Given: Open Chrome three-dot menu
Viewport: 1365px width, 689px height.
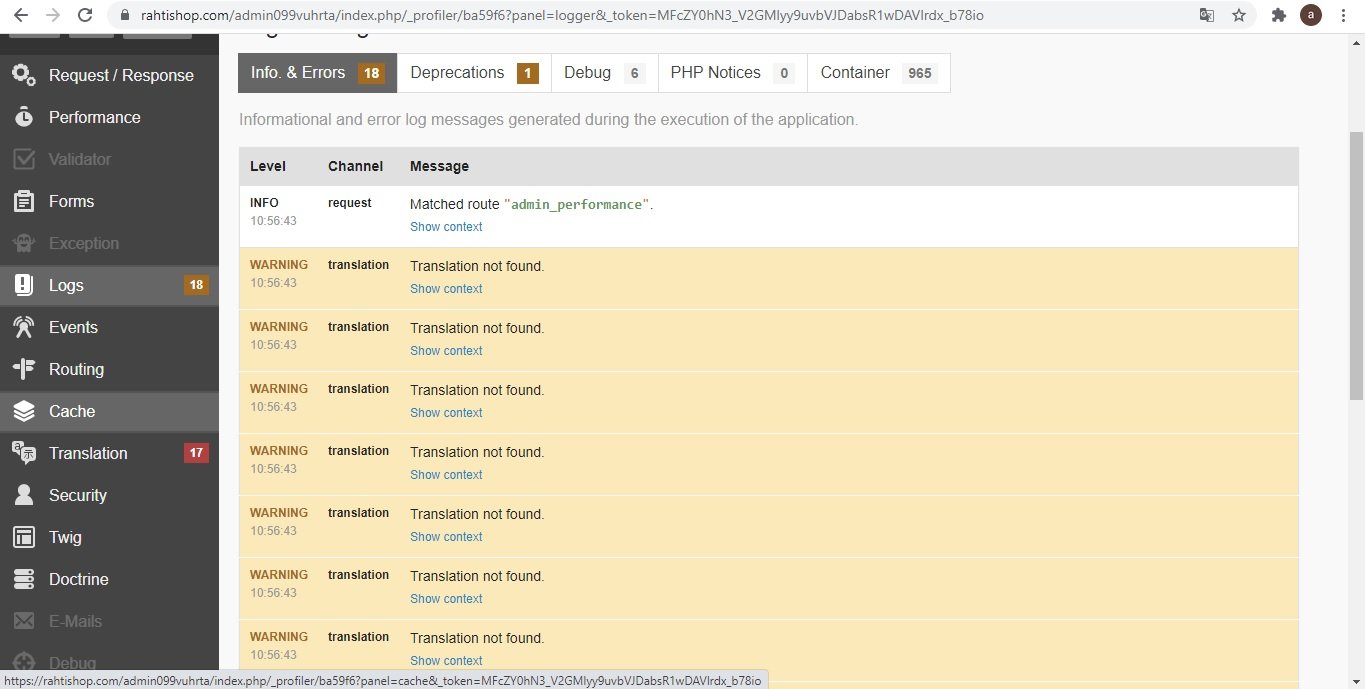Looking at the screenshot, I should 1344,15.
